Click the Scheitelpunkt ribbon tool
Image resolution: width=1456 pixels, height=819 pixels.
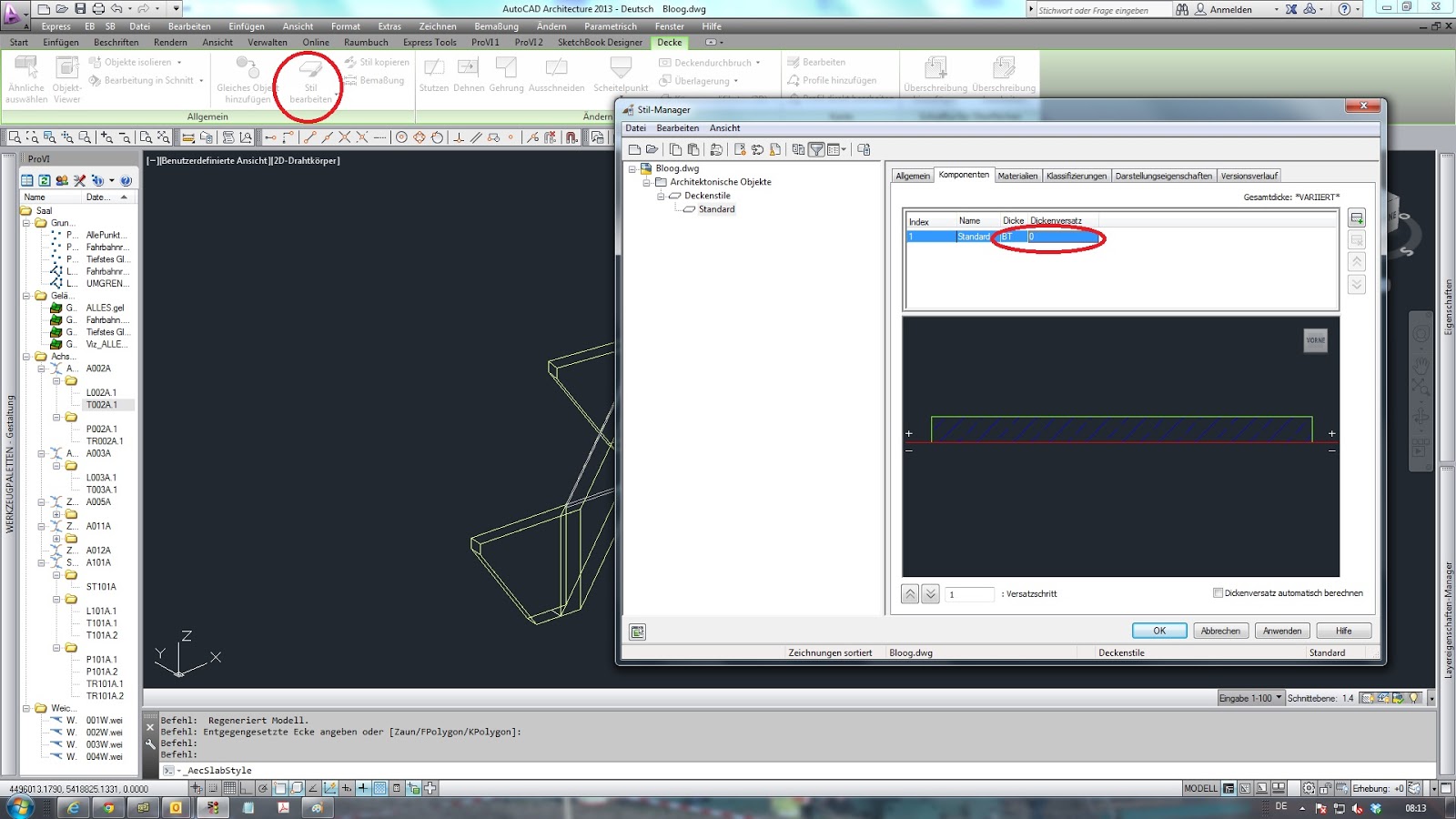click(x=621, y=75)
